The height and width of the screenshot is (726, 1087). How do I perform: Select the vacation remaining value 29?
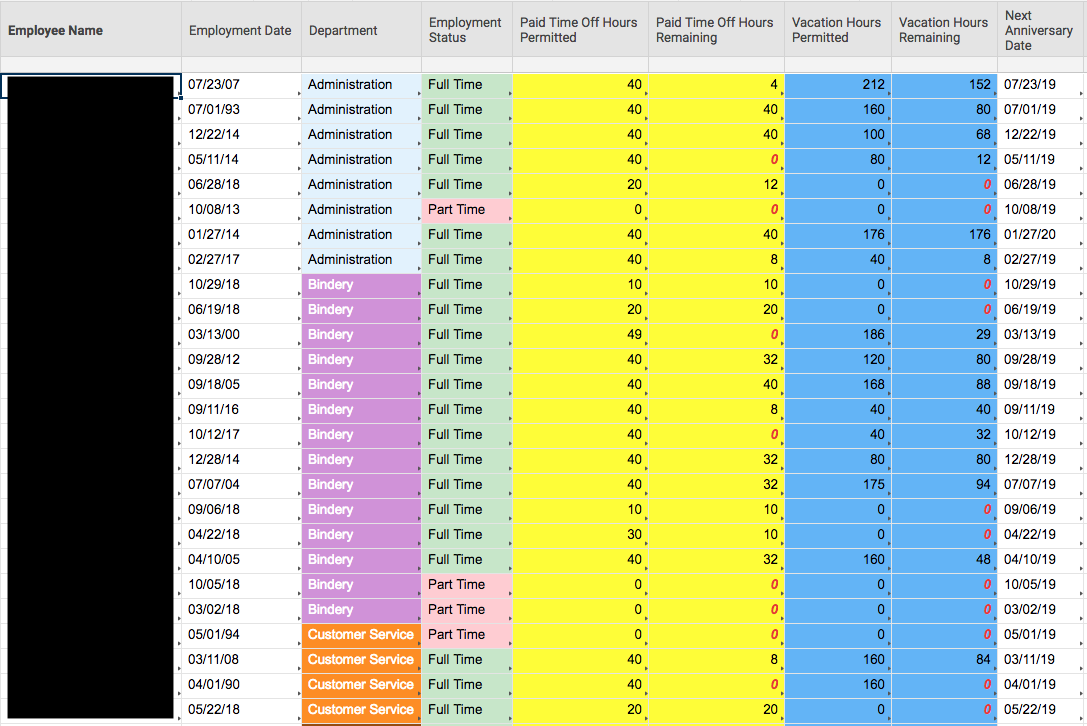point(944,334)
